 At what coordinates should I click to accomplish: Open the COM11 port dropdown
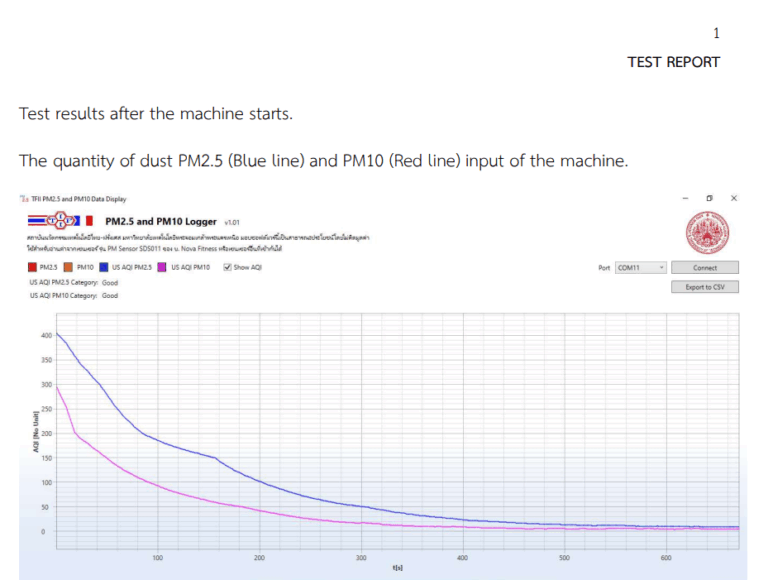tap(640, 268)
